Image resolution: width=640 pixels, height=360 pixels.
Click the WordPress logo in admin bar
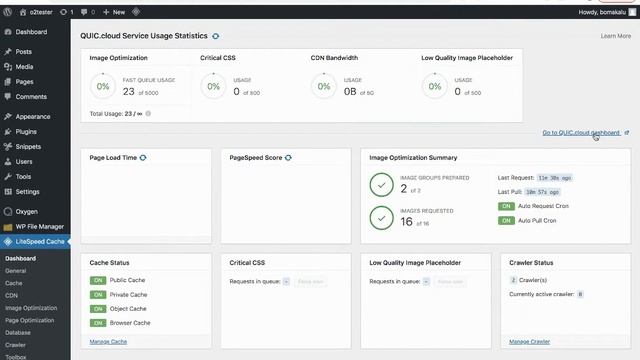point(7,12)
